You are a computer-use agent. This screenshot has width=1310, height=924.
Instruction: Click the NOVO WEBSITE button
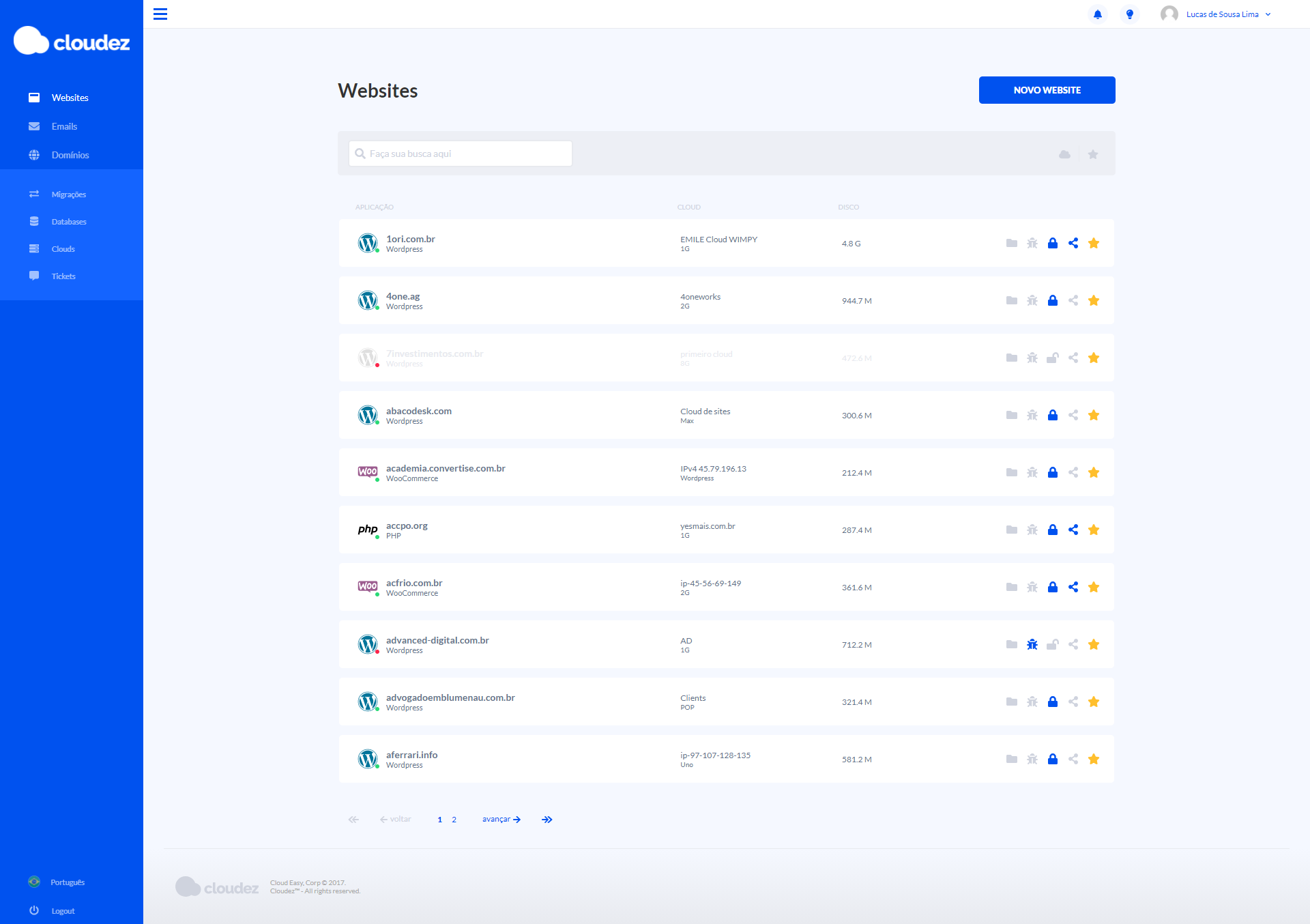coord(1047,90)
